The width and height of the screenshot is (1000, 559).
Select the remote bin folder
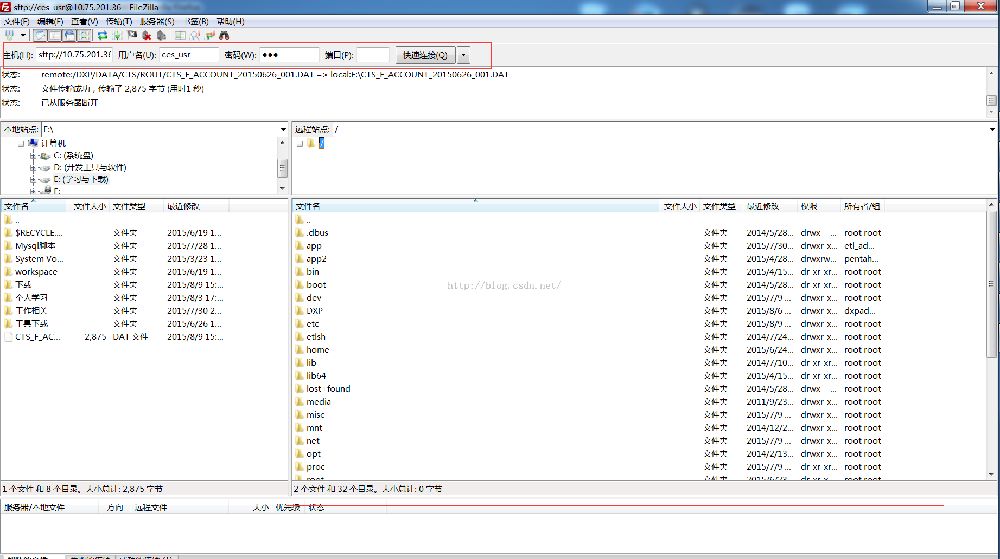point(312,272)
